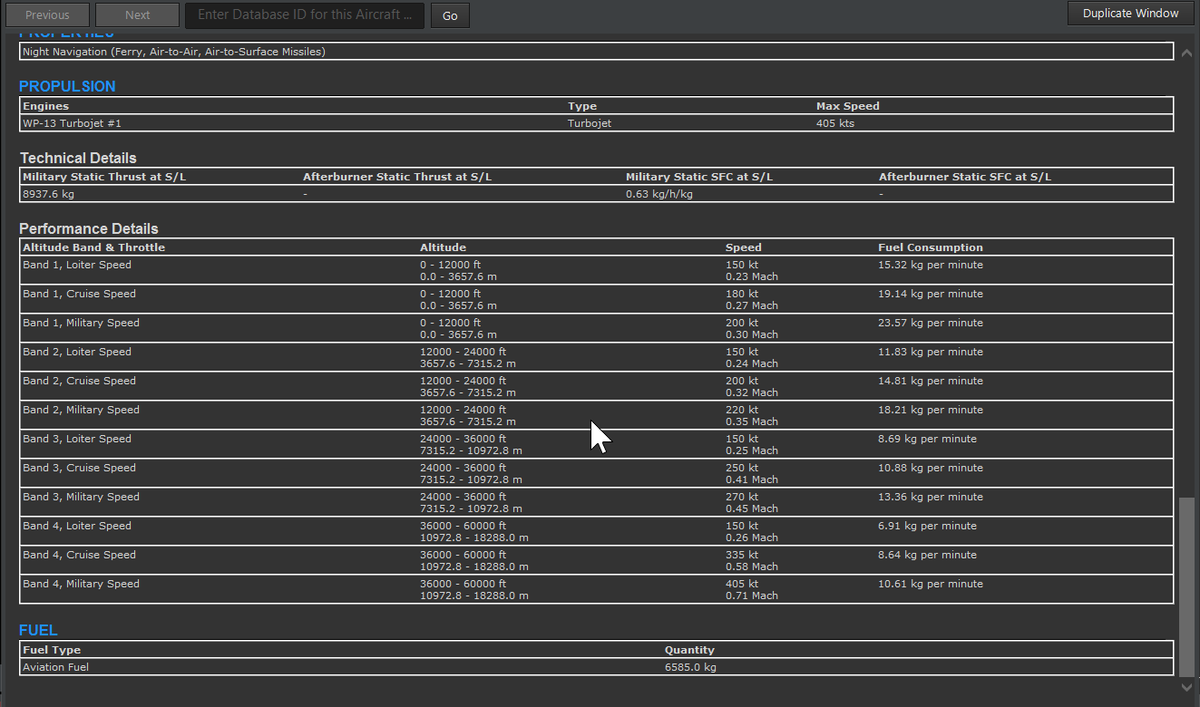Screen dimensions: 1200x707
Task: Select the Night Navigation properties row
Action: [596, 51]
